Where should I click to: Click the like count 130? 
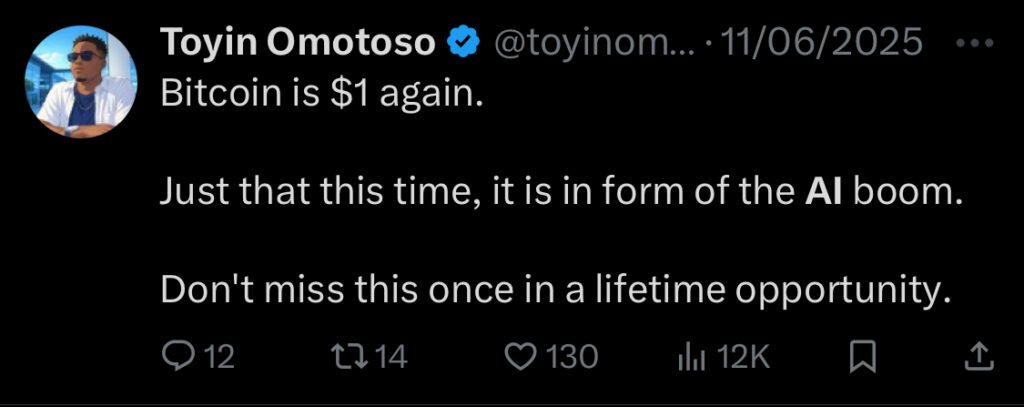pos(575,357)
